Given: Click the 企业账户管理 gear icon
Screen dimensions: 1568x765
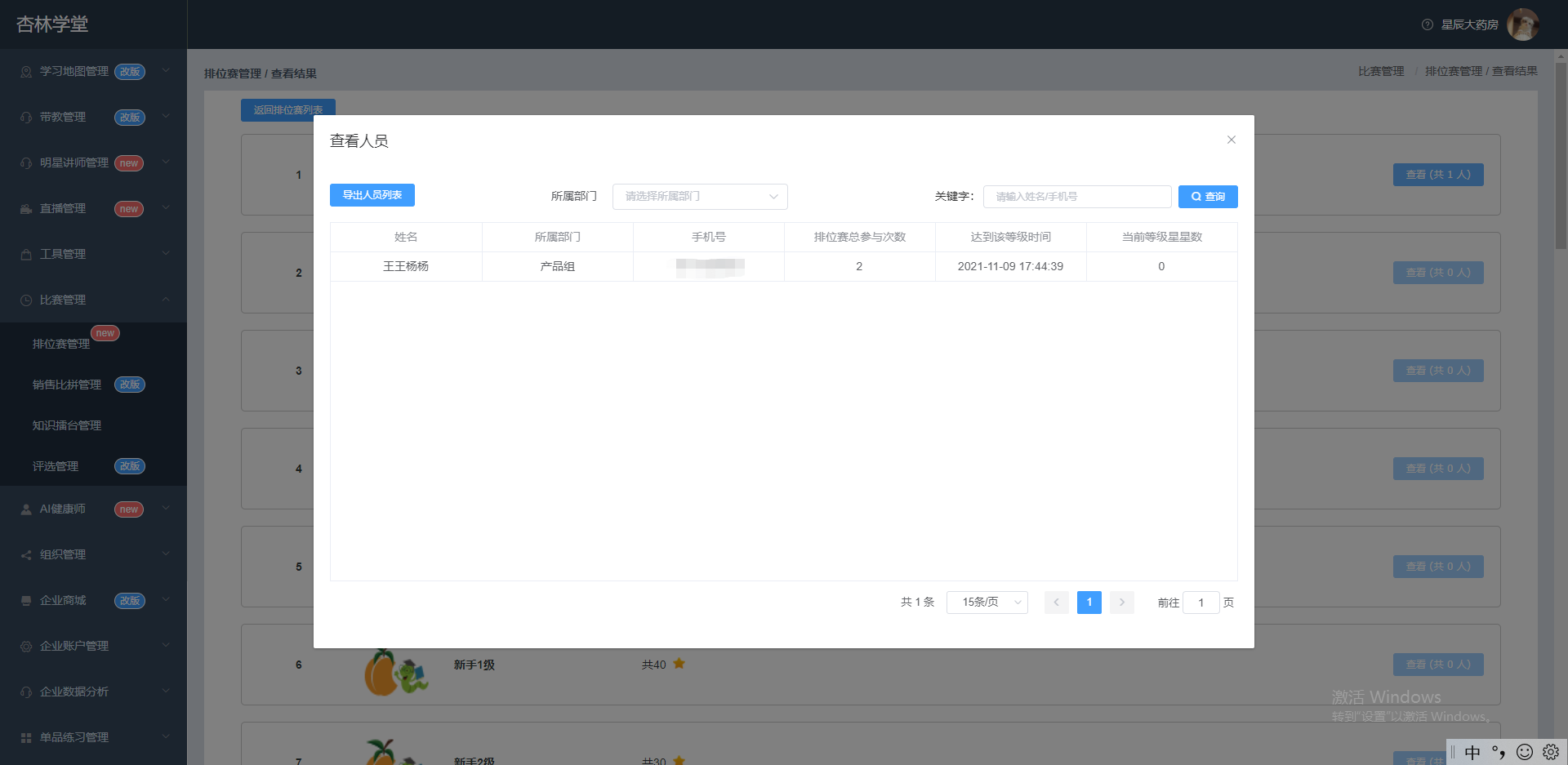Looking at the screenshot, I should tap(26, 647).
